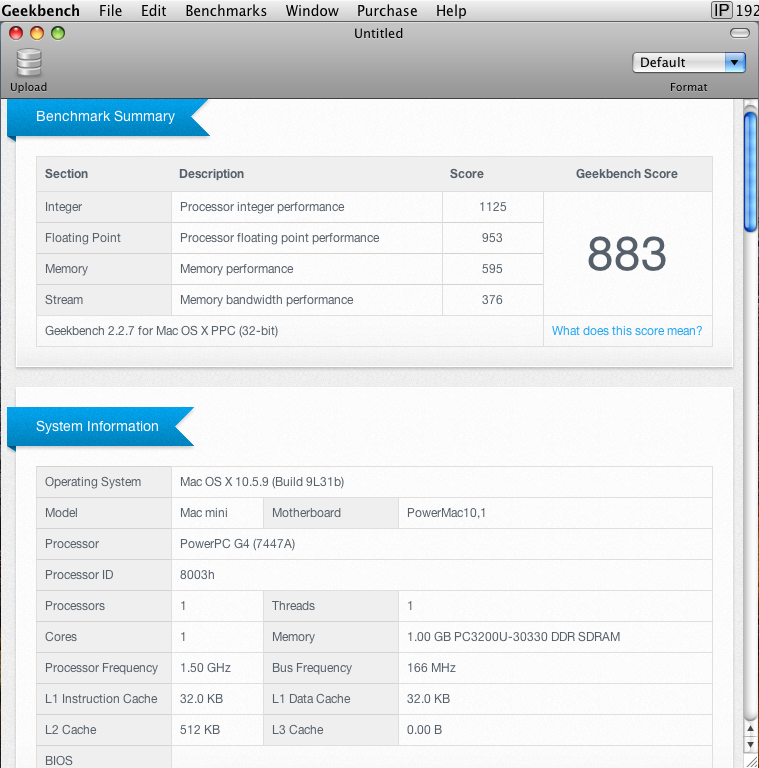Open the File menu
Viewport: 759px width, 768px height.
110,10
